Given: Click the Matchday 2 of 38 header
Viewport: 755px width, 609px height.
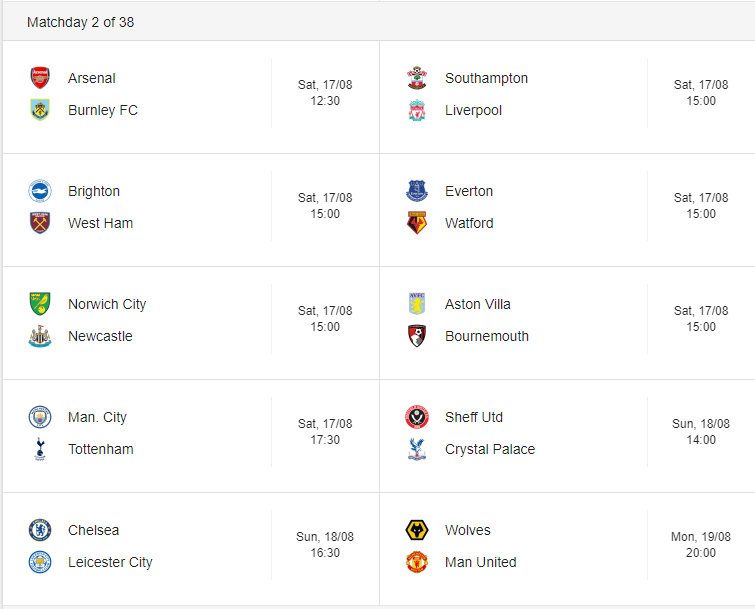Looking at the screenshot, I should 80,22.
